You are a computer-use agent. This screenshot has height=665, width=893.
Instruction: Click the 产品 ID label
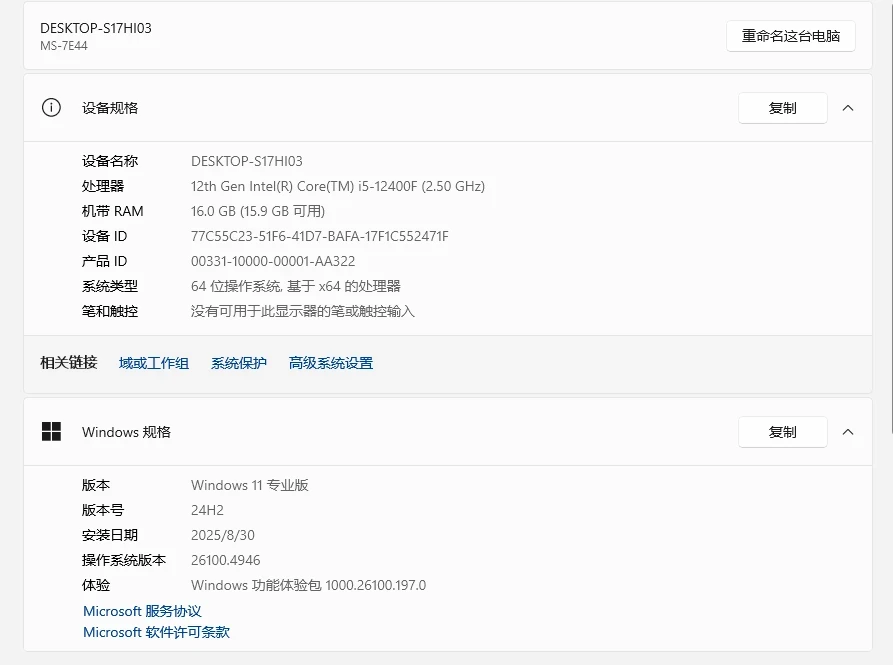(104, 261)
